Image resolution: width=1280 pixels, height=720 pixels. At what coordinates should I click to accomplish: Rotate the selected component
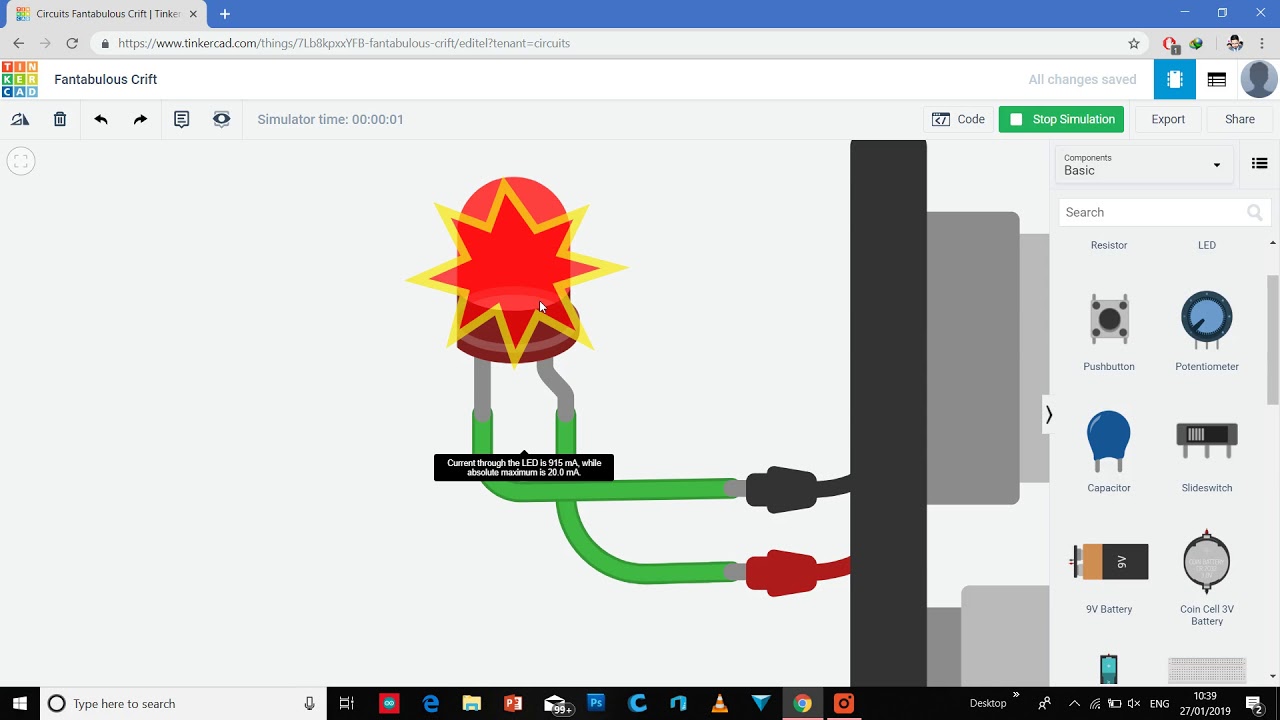[20, 119]
